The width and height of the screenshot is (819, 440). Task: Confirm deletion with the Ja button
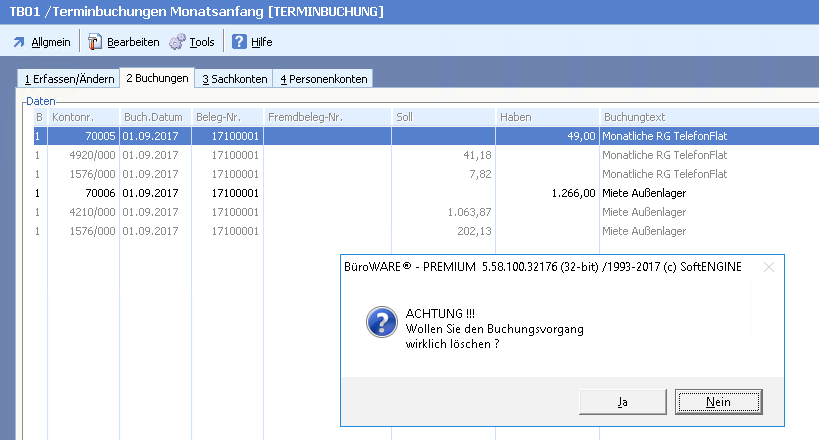click(x=622, y=401)
